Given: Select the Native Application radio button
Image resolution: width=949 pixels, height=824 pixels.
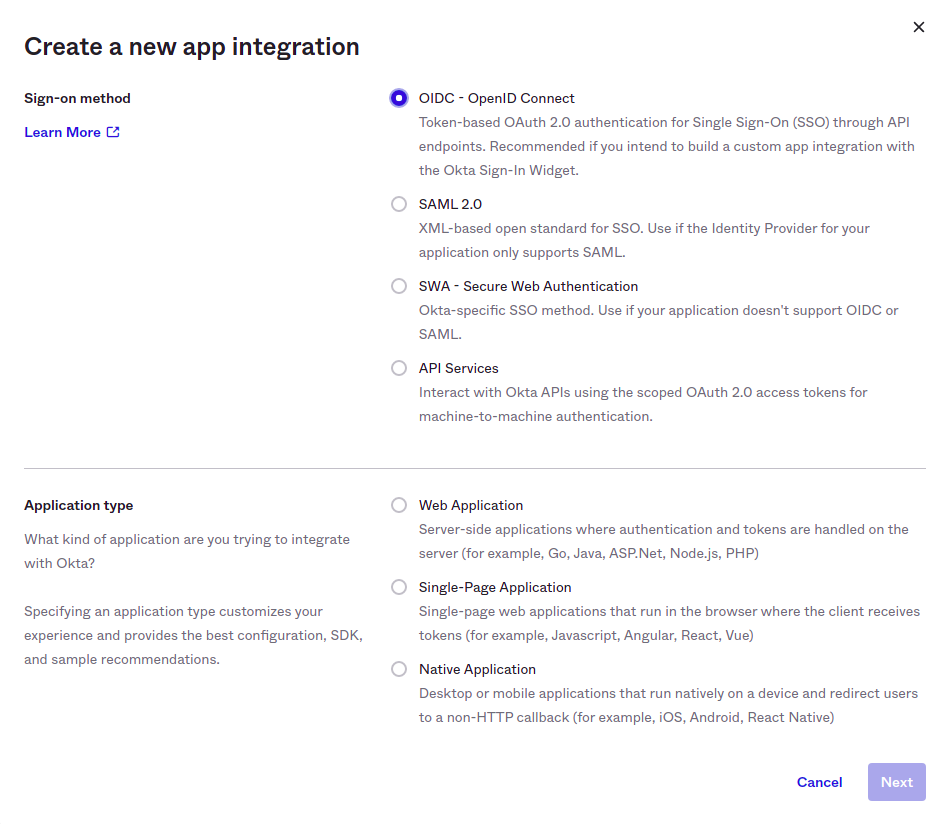Looking at the screenshot, I should 399,669.
